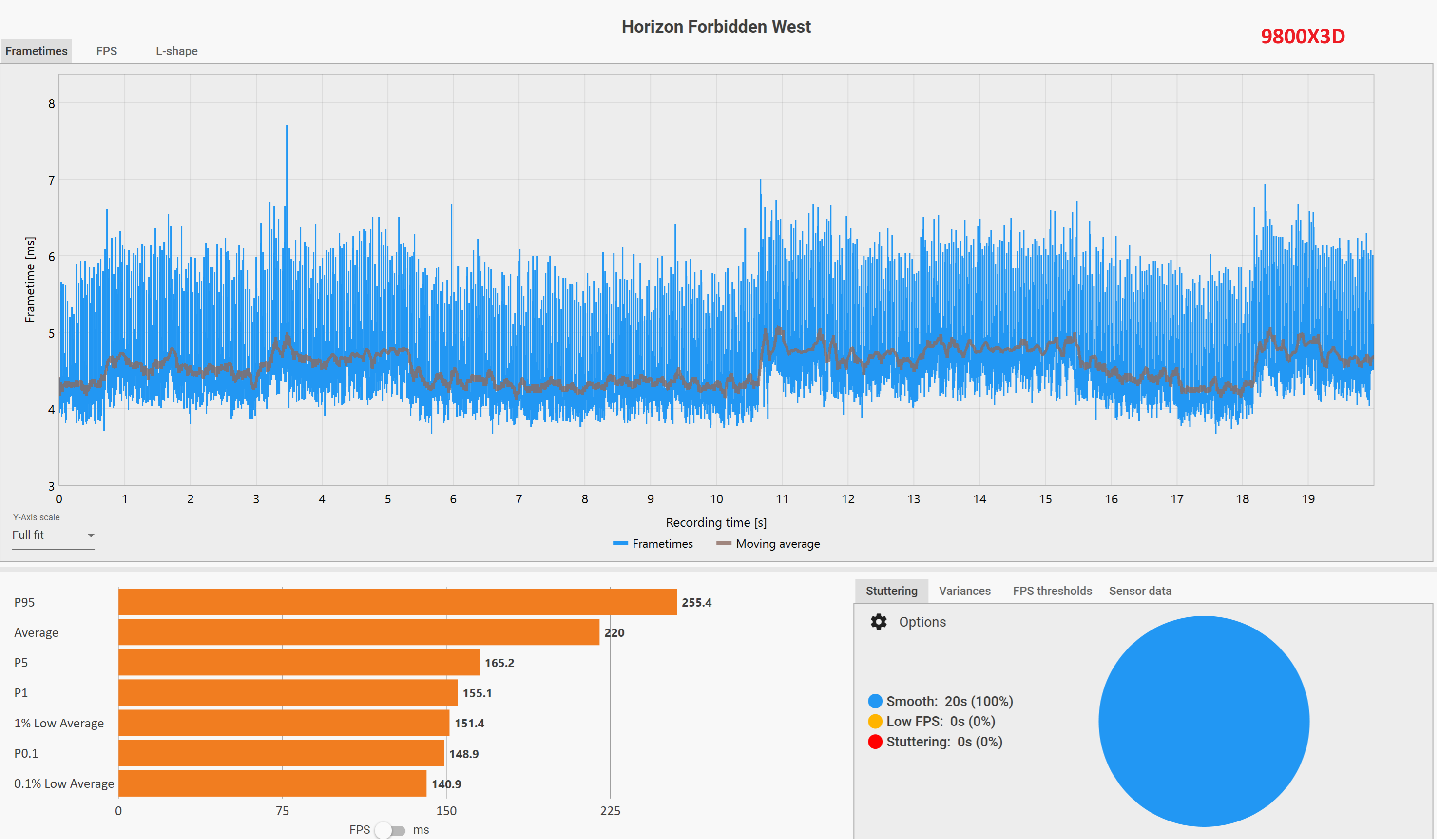
Task: Switch to the L-shape tab
Action: (176, 51)
